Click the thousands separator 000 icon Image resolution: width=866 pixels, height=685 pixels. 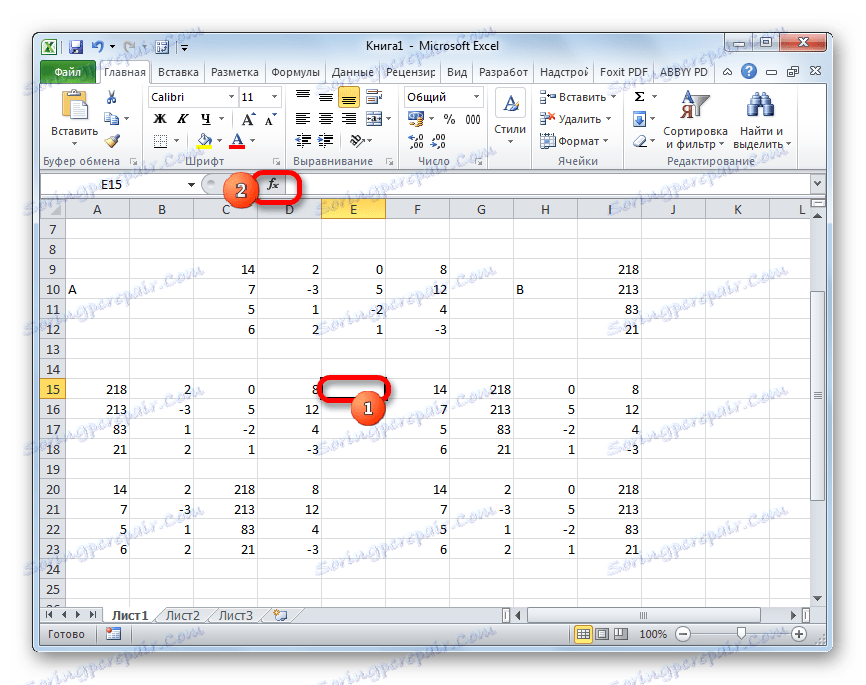coord(473,119)
